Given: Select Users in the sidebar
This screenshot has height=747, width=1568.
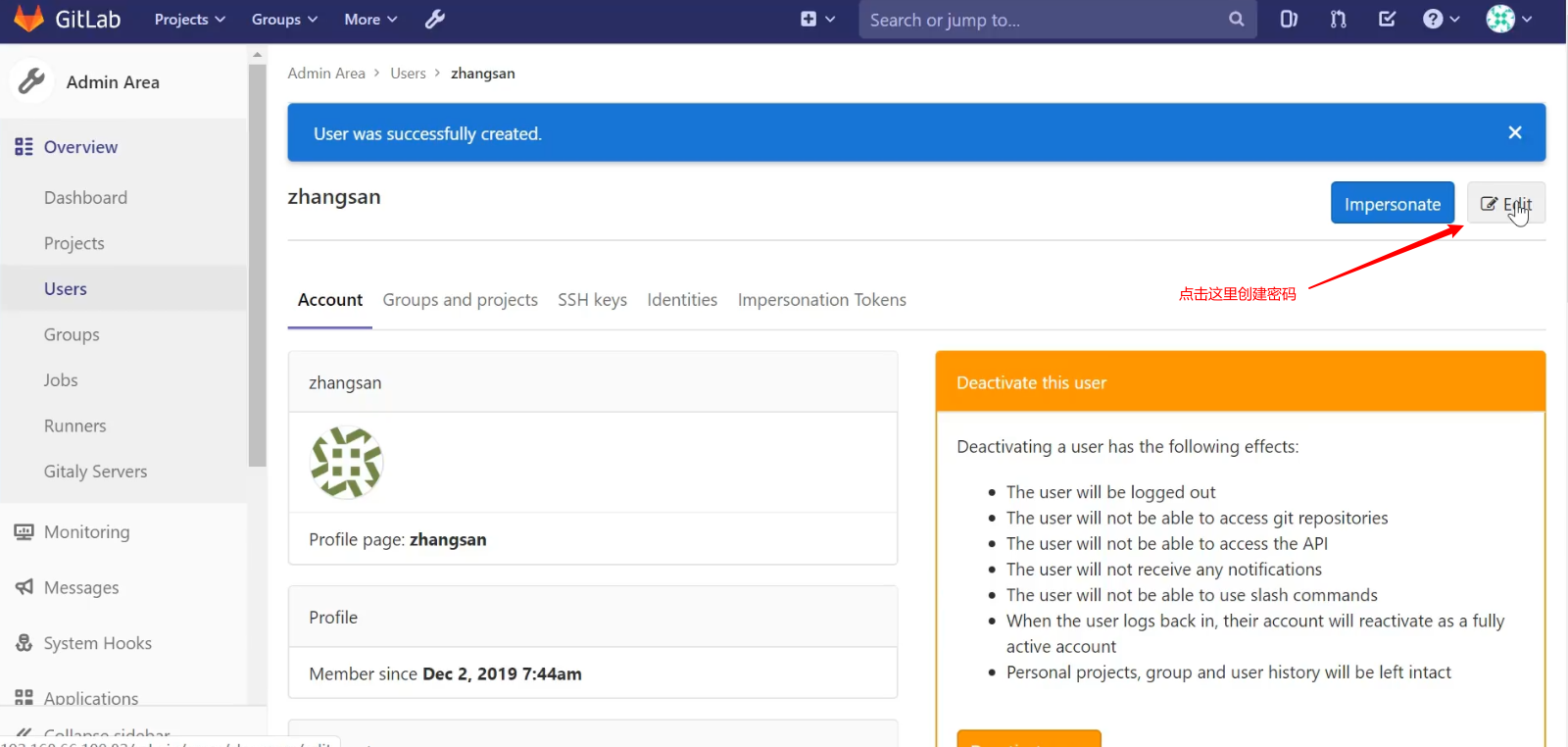Looking at the screenshot, I should [x=66, y=289].
